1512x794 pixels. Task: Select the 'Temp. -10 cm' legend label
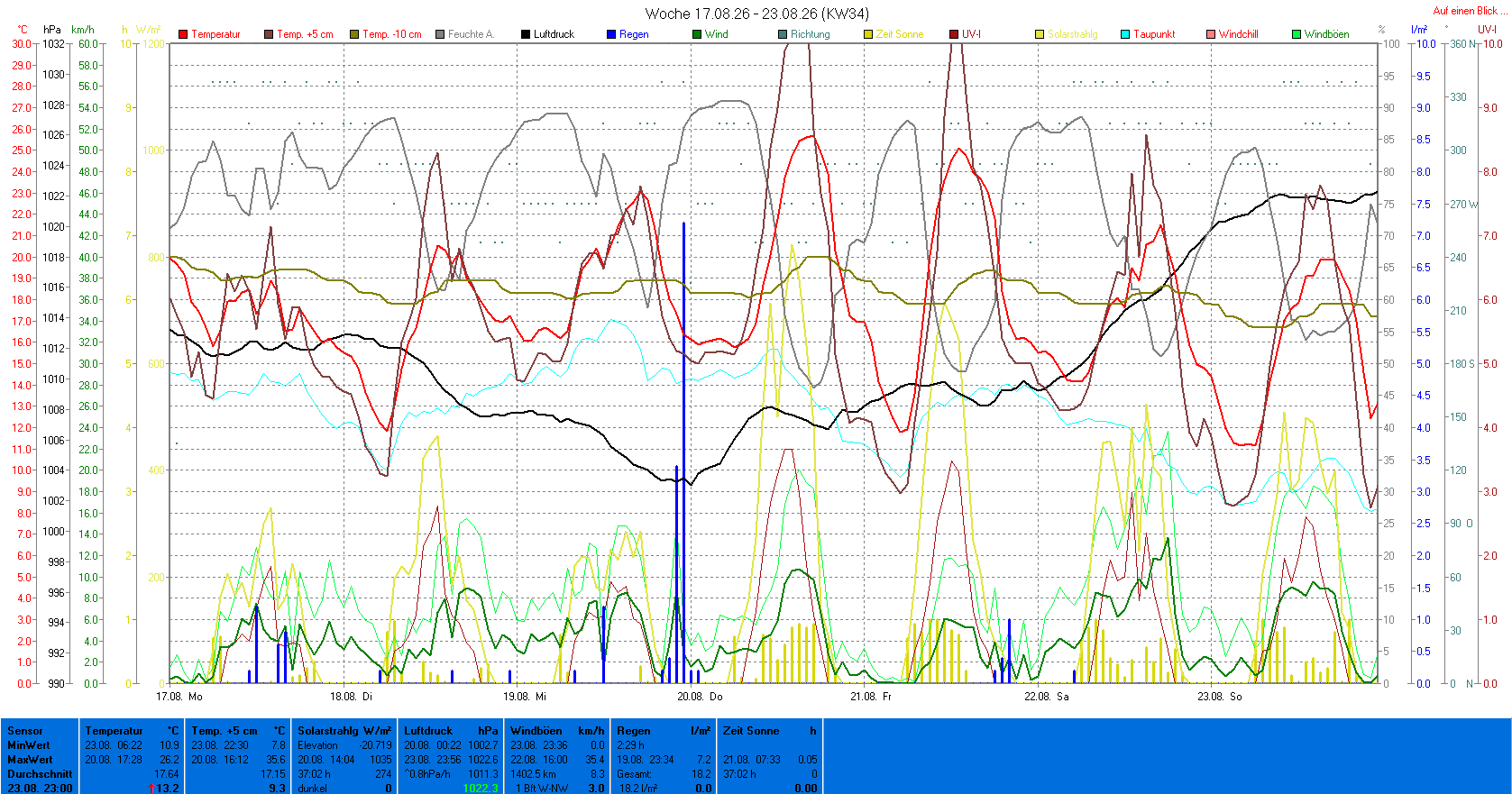[392, 34]
